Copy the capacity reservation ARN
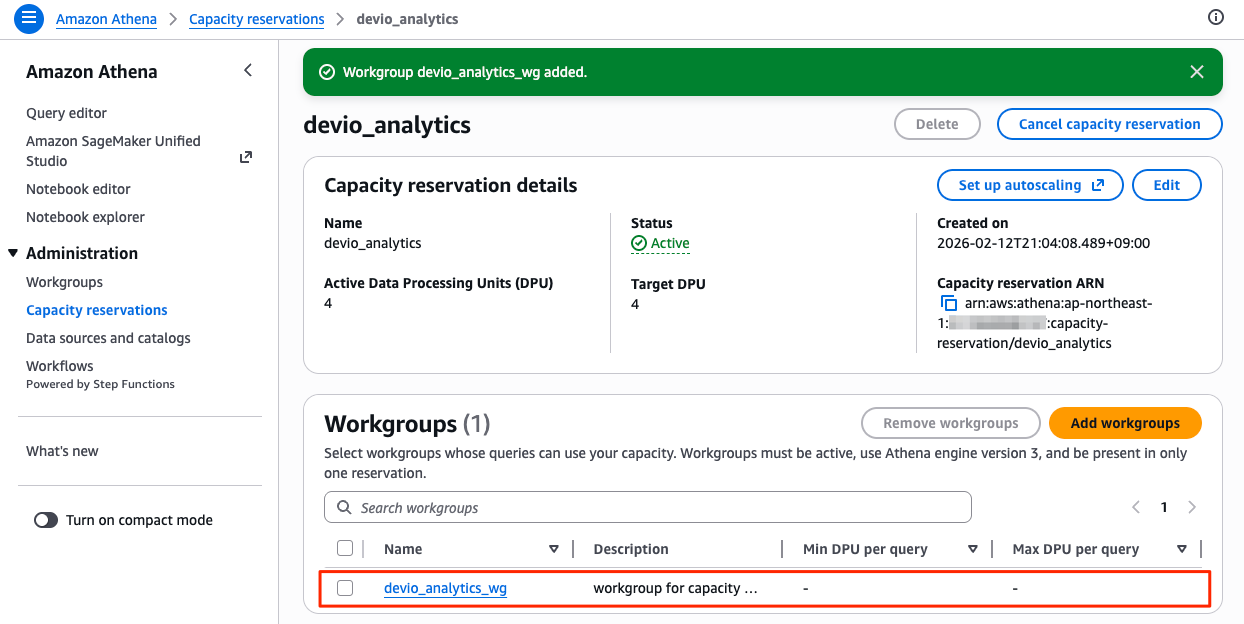 pyautogui.click(x=948, y=303)
